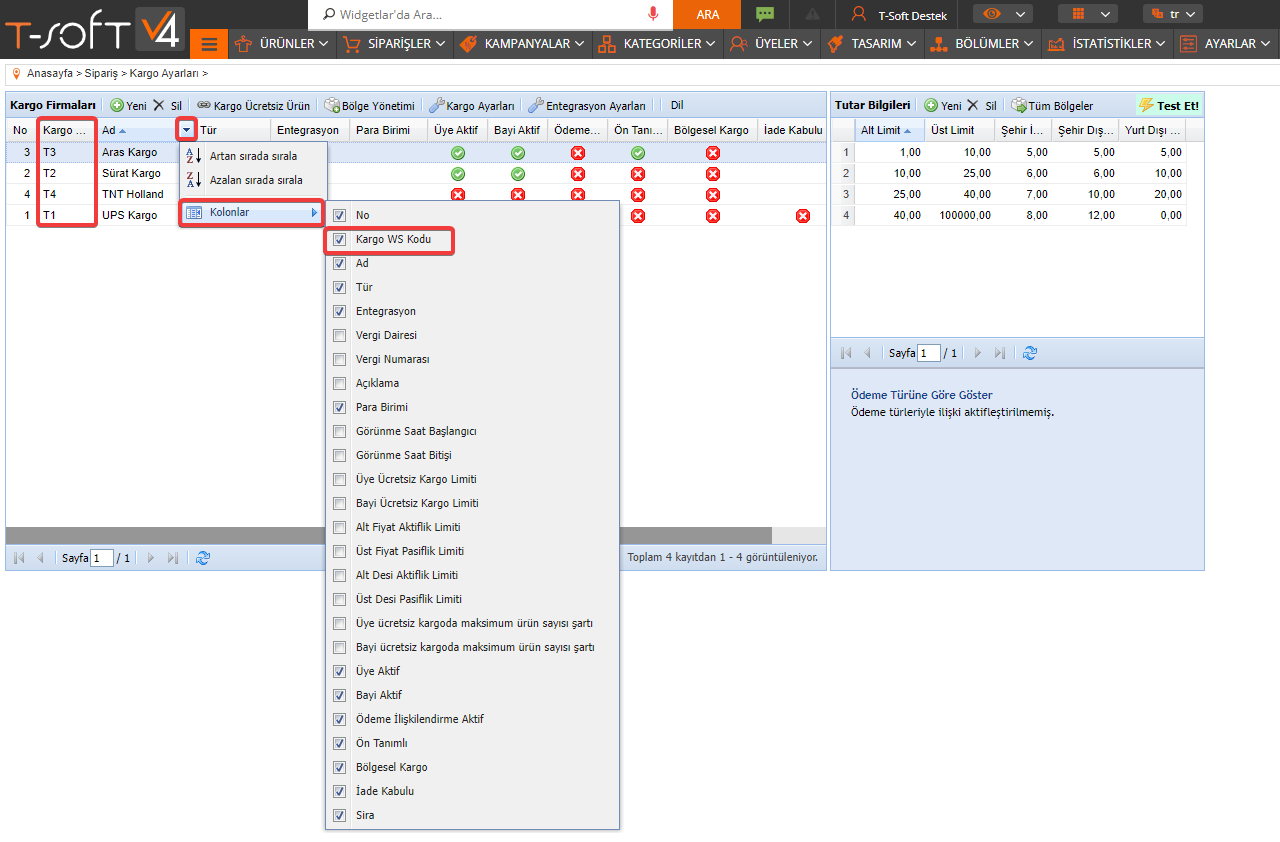Click the microphone voice search icon
Screen dimensions: 1280x842
(x=653, y=14)
